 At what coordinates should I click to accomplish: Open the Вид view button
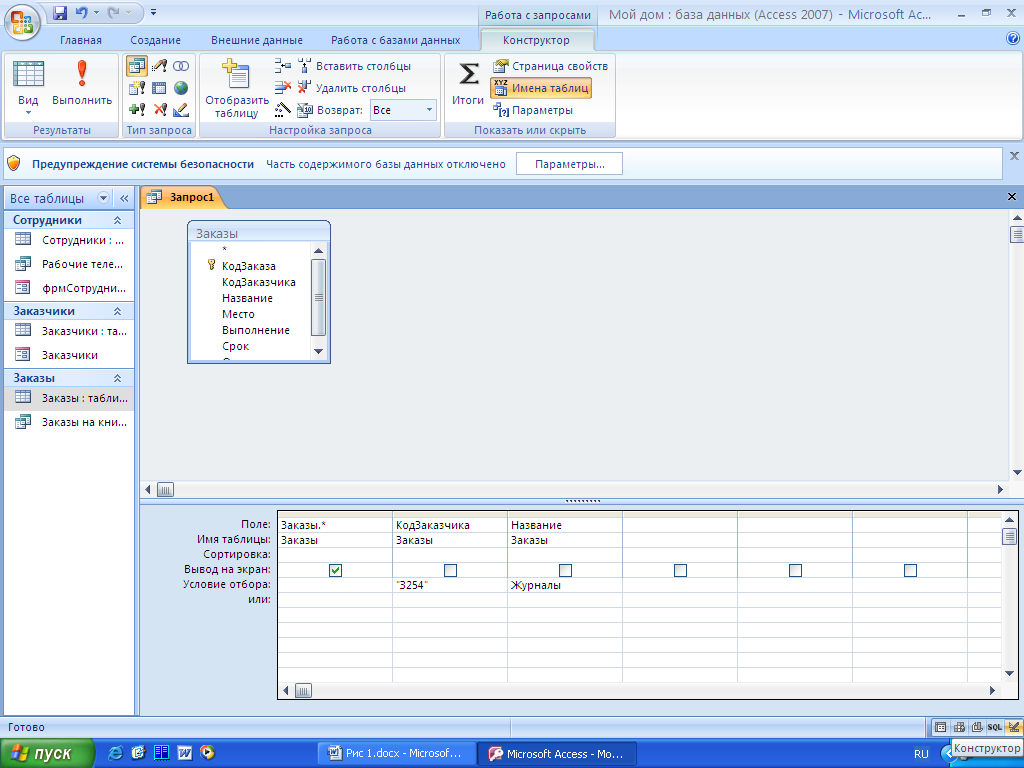point(28,82)
